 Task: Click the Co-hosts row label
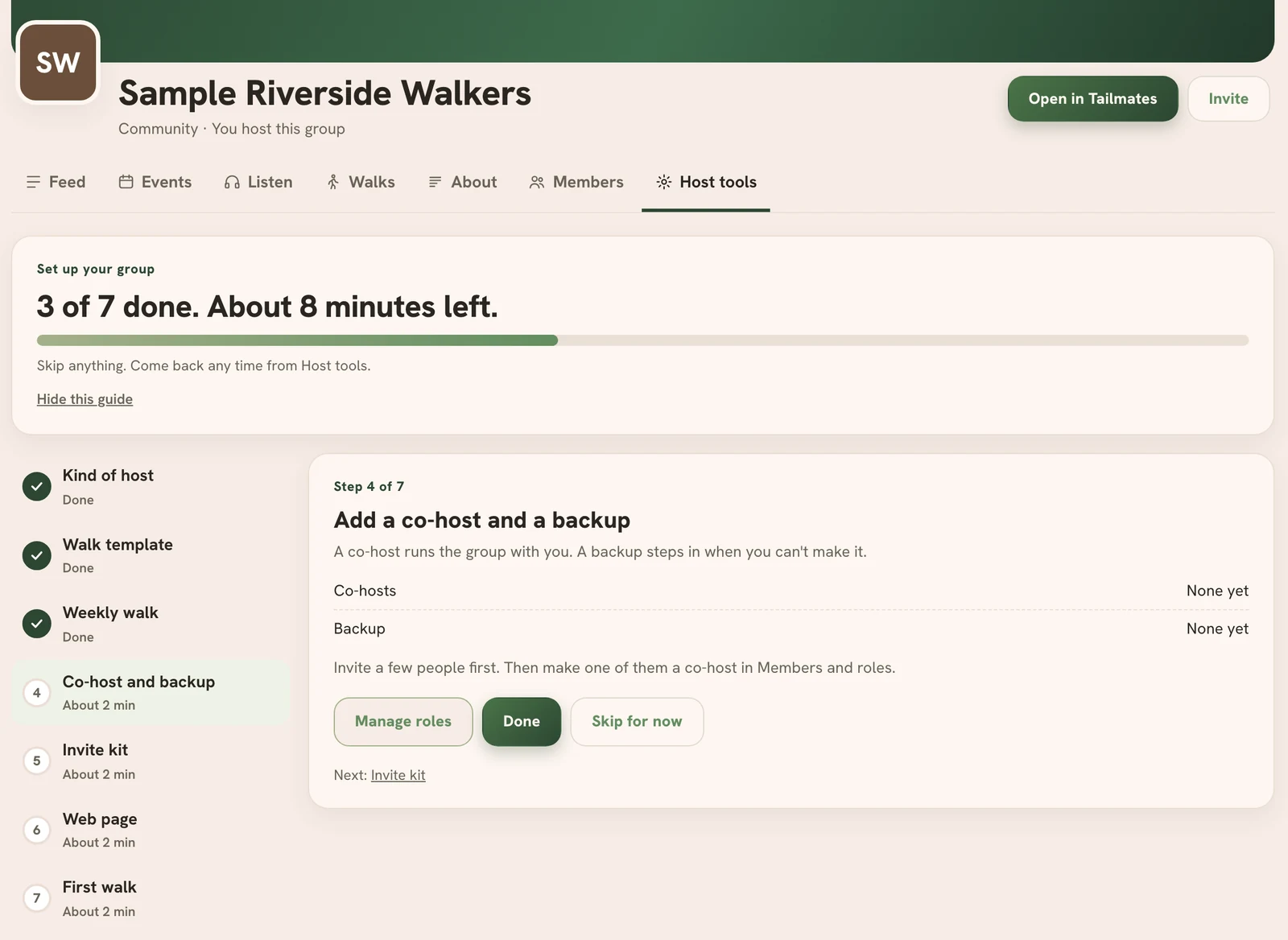click(365, 591)
